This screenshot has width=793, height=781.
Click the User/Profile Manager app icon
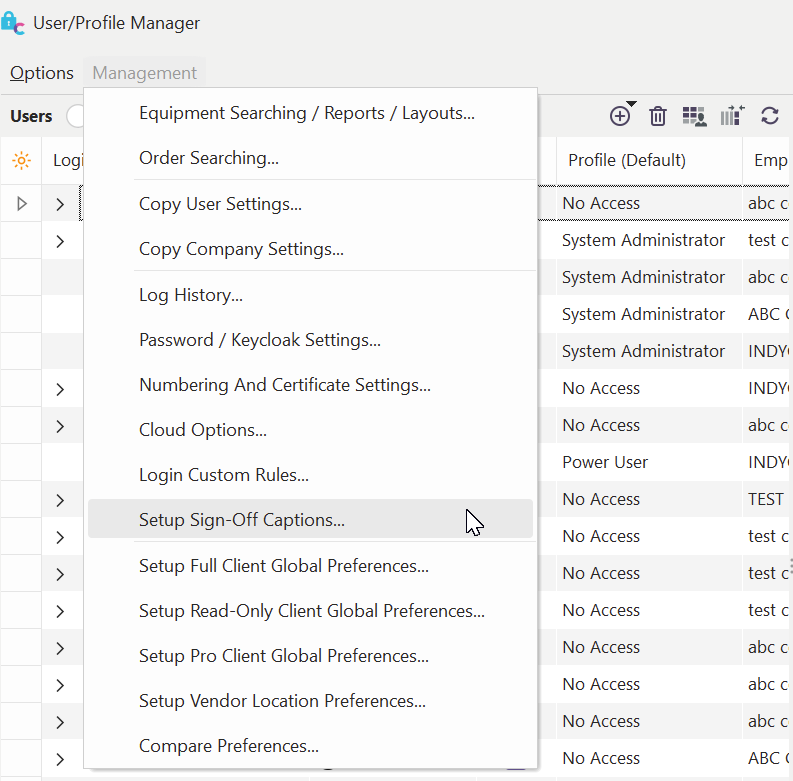14,23
